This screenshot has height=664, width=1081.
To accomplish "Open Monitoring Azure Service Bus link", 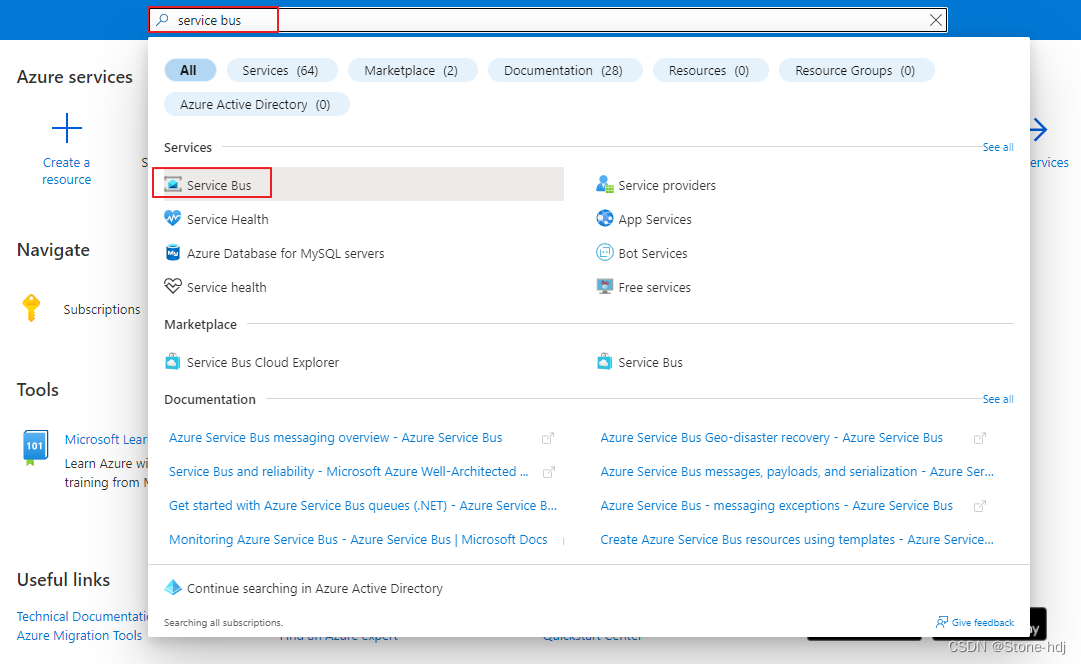I will [x=358, y=539].
